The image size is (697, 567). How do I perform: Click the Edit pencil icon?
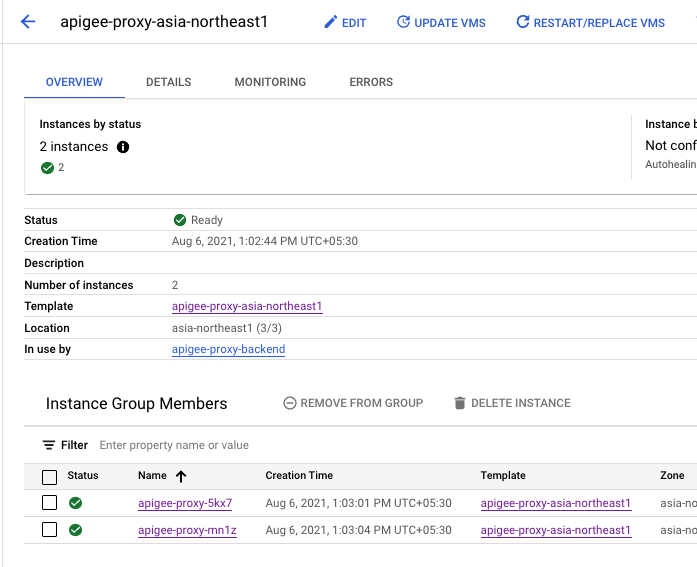[331, 22]
